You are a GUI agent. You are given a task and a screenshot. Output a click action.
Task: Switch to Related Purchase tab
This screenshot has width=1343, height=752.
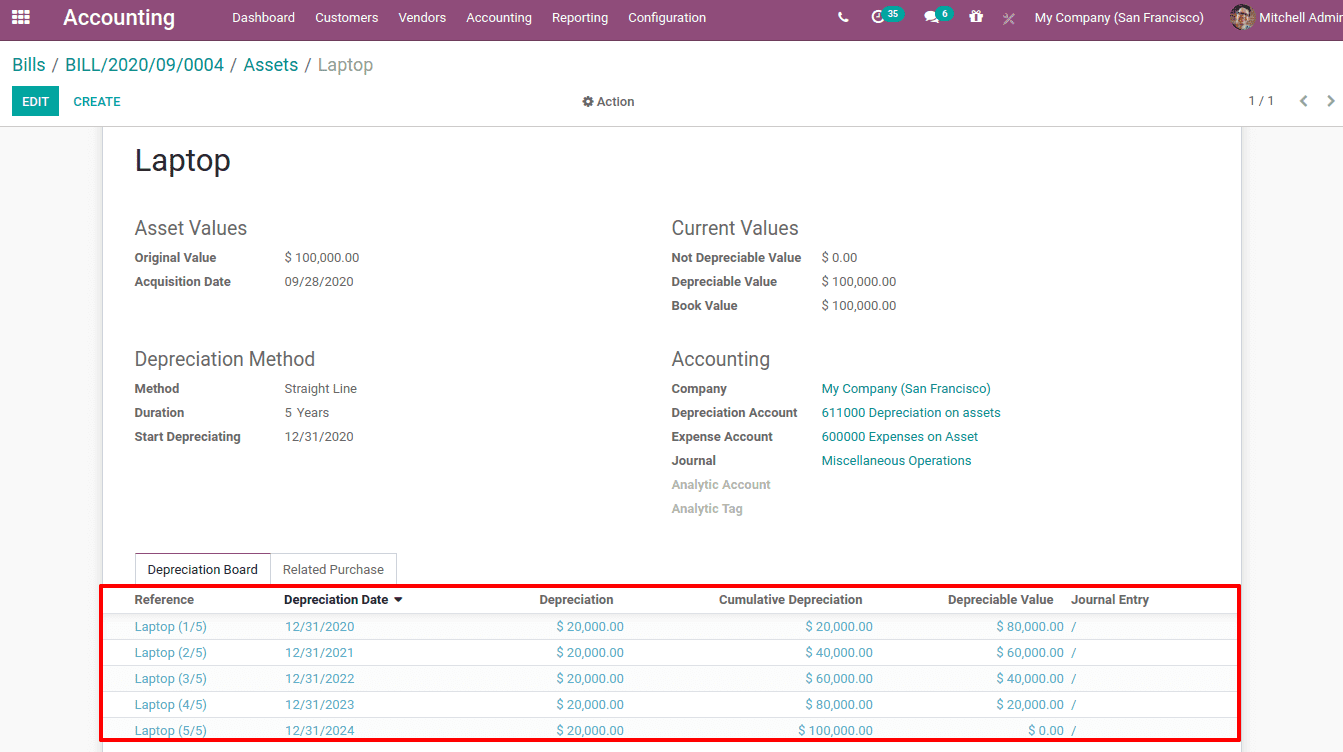333,569
